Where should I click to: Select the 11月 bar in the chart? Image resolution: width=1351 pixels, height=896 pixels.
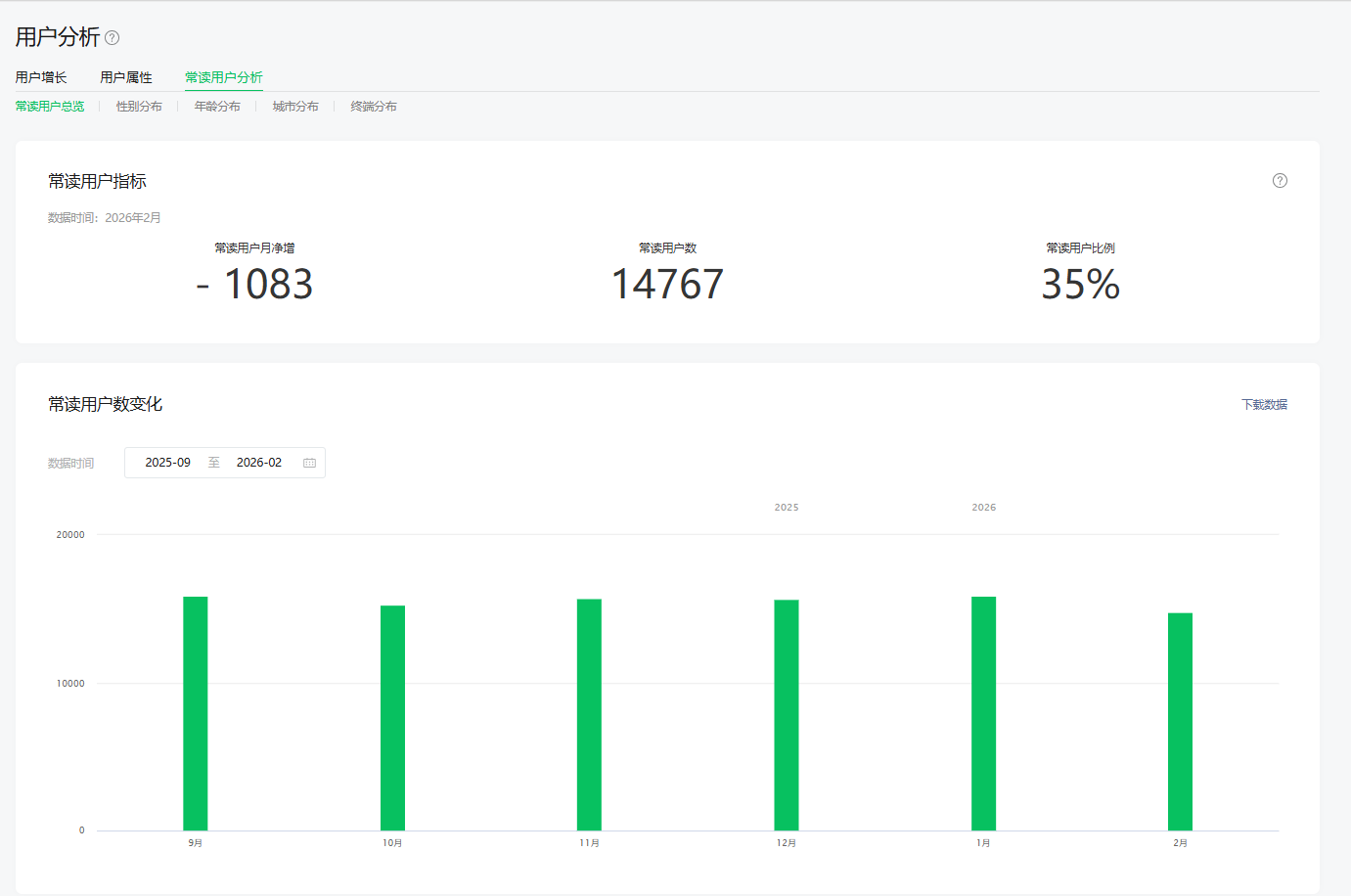coord(589,715)
